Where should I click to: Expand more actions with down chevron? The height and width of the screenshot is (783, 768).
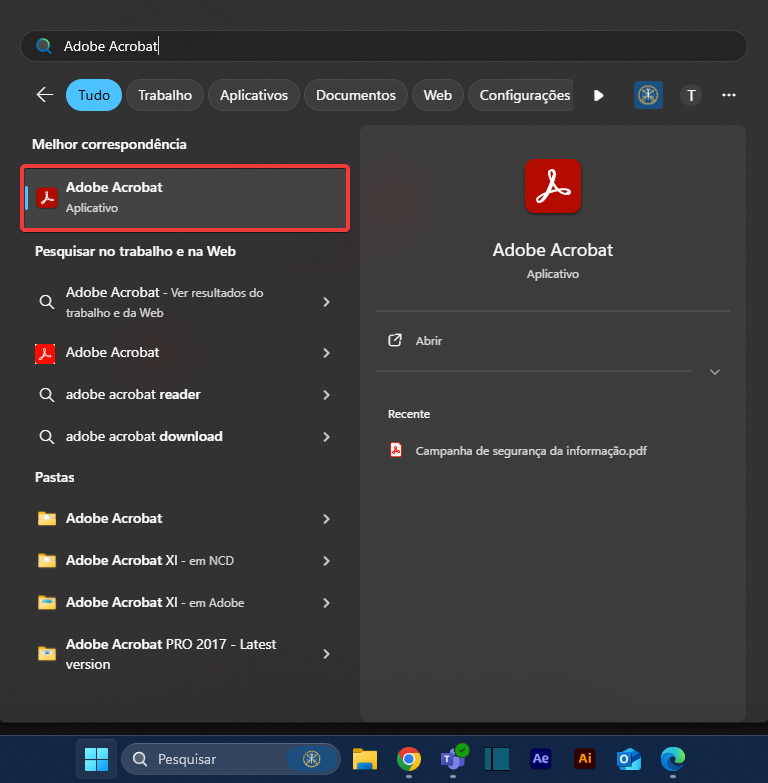(715, 372)
